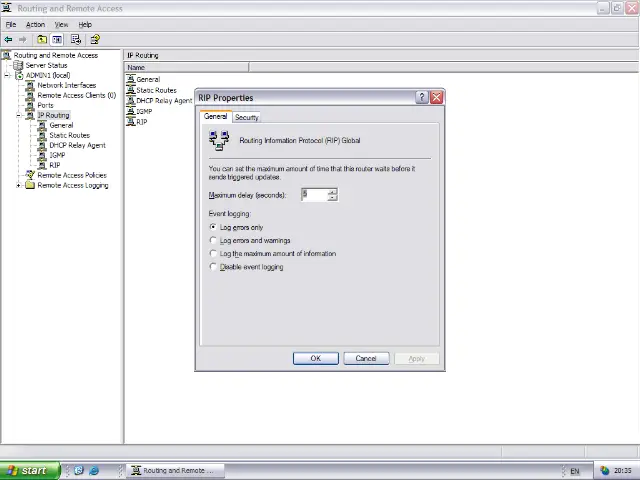
Task: Click the Help toolbar icon
Action: [95, 39]
